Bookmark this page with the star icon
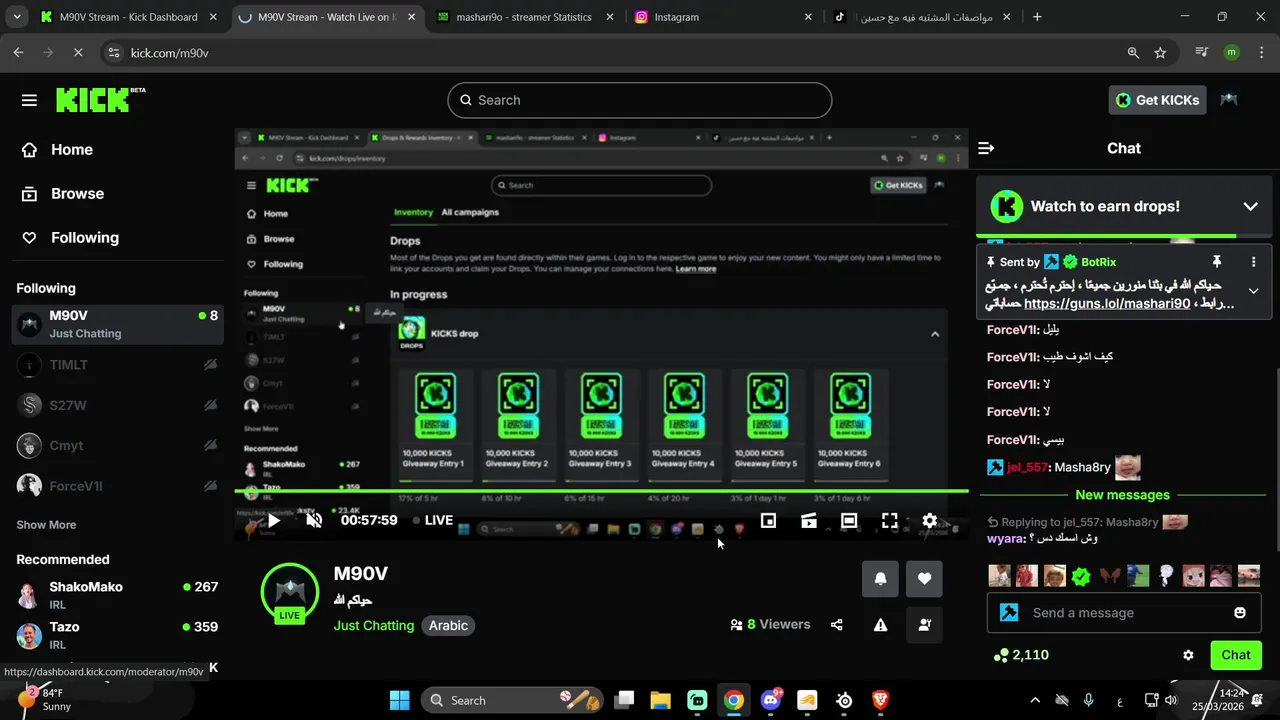This screenshot has height=720, width=1280. click(x=1160, y=53)
